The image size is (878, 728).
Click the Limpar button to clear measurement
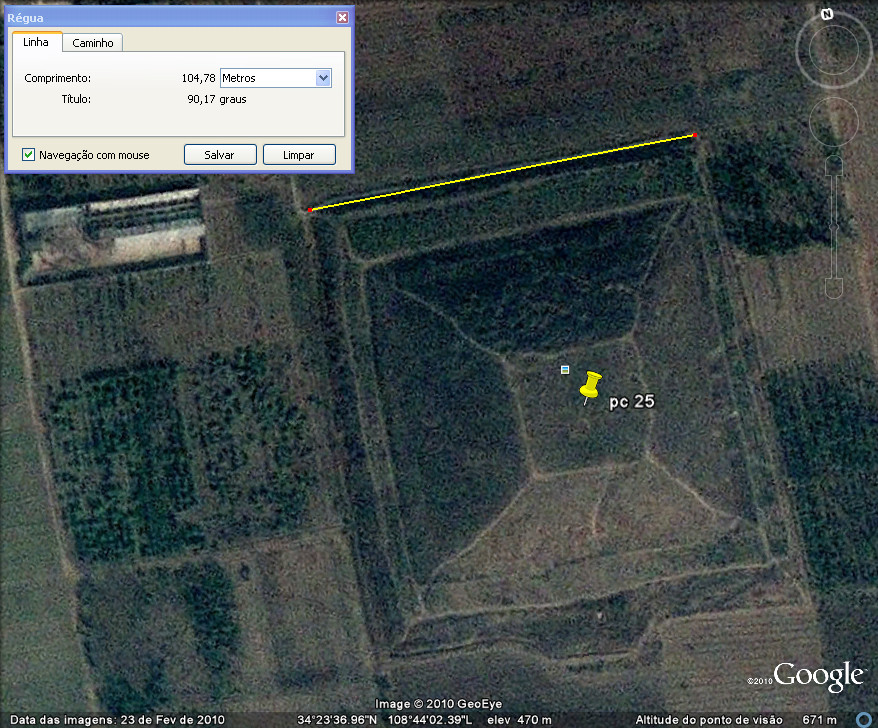[299, 155]
